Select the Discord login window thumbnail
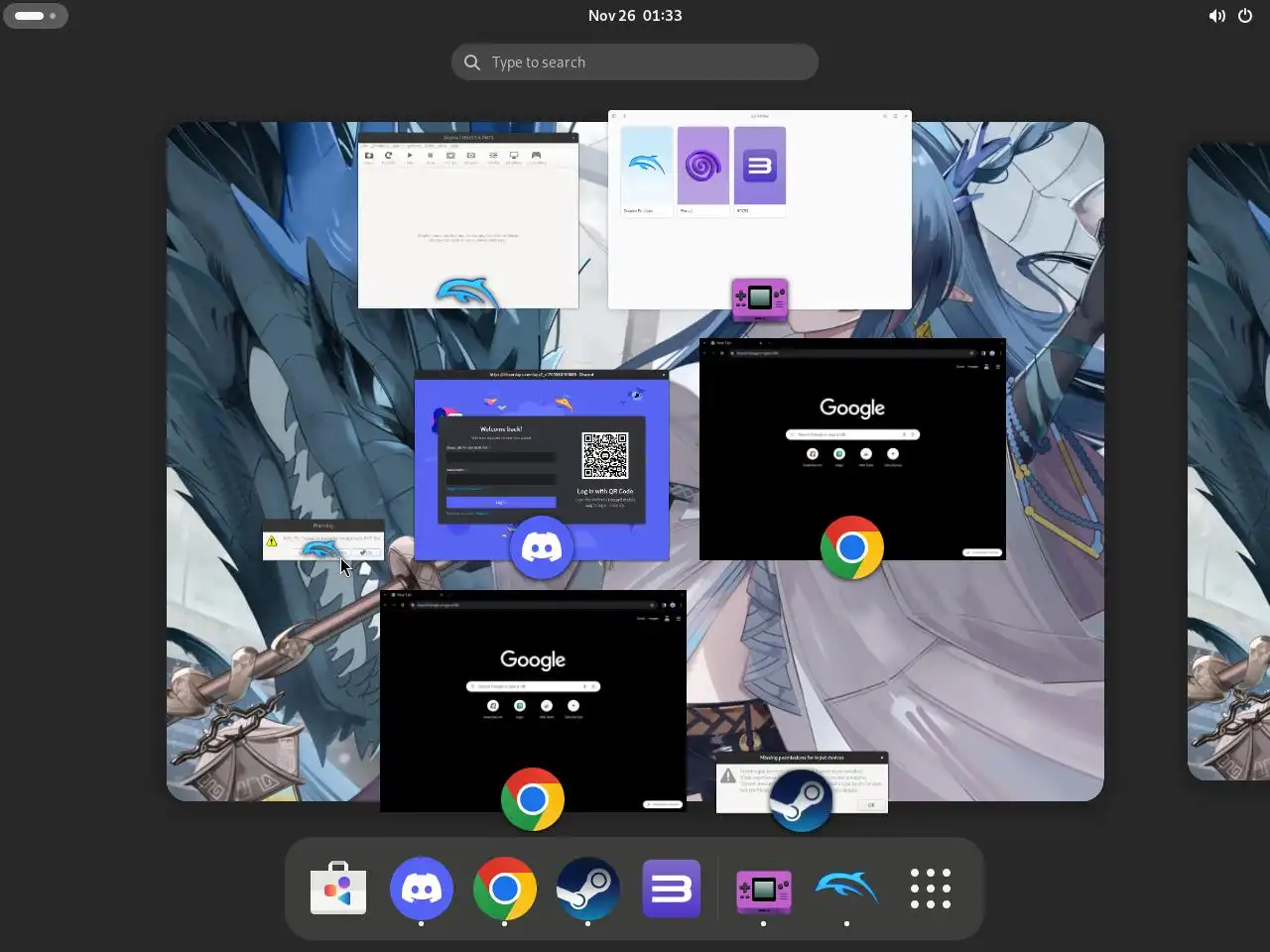 (x=542, y=465)
